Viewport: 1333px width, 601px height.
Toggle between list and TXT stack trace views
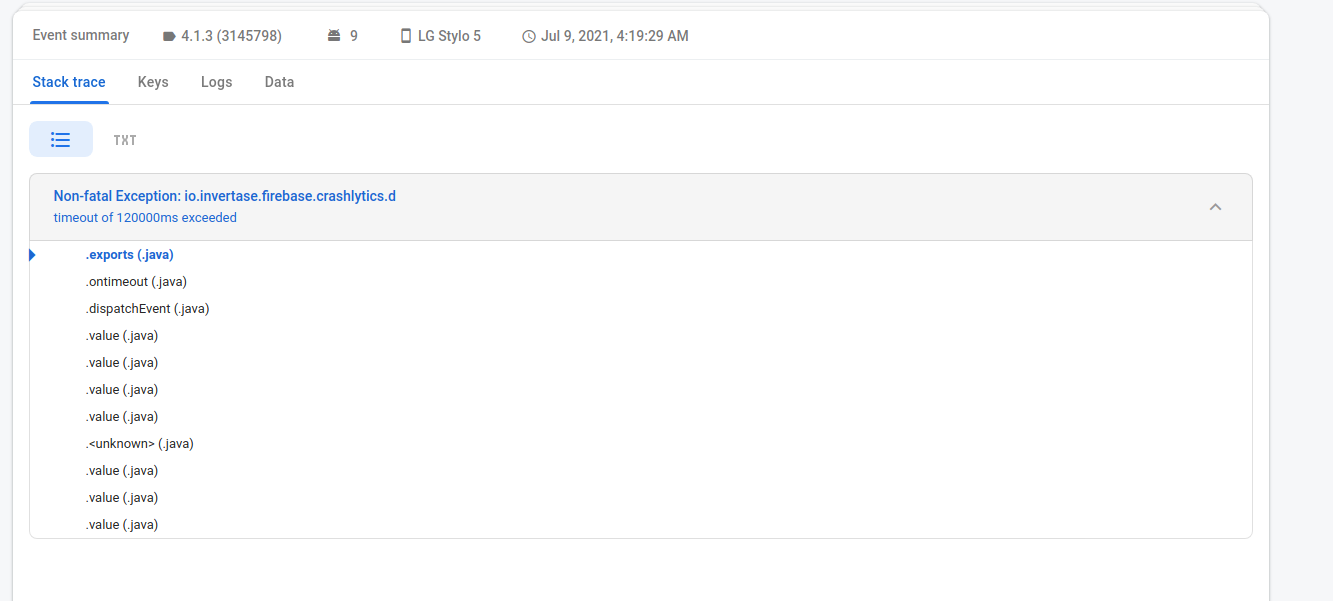point(124,139)
